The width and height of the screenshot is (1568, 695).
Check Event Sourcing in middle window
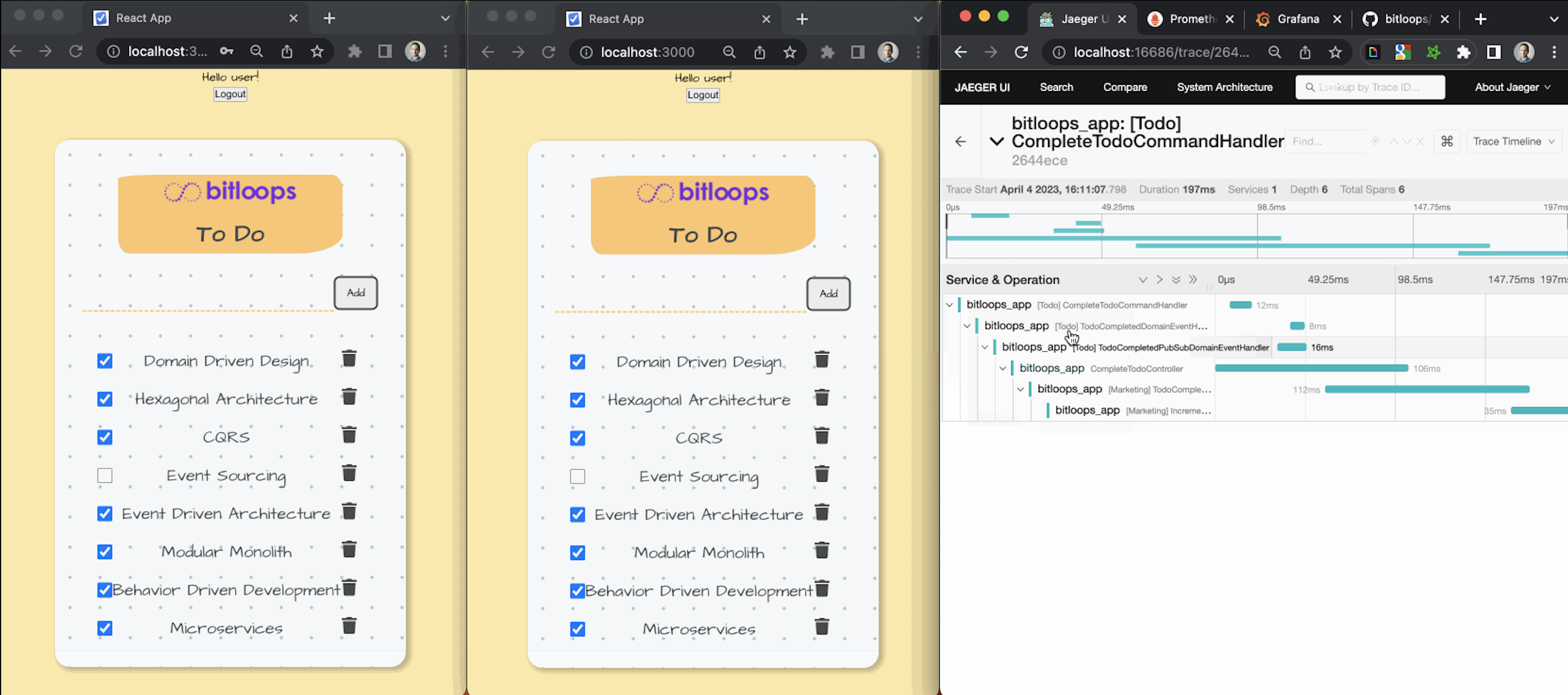pos(578,476)
